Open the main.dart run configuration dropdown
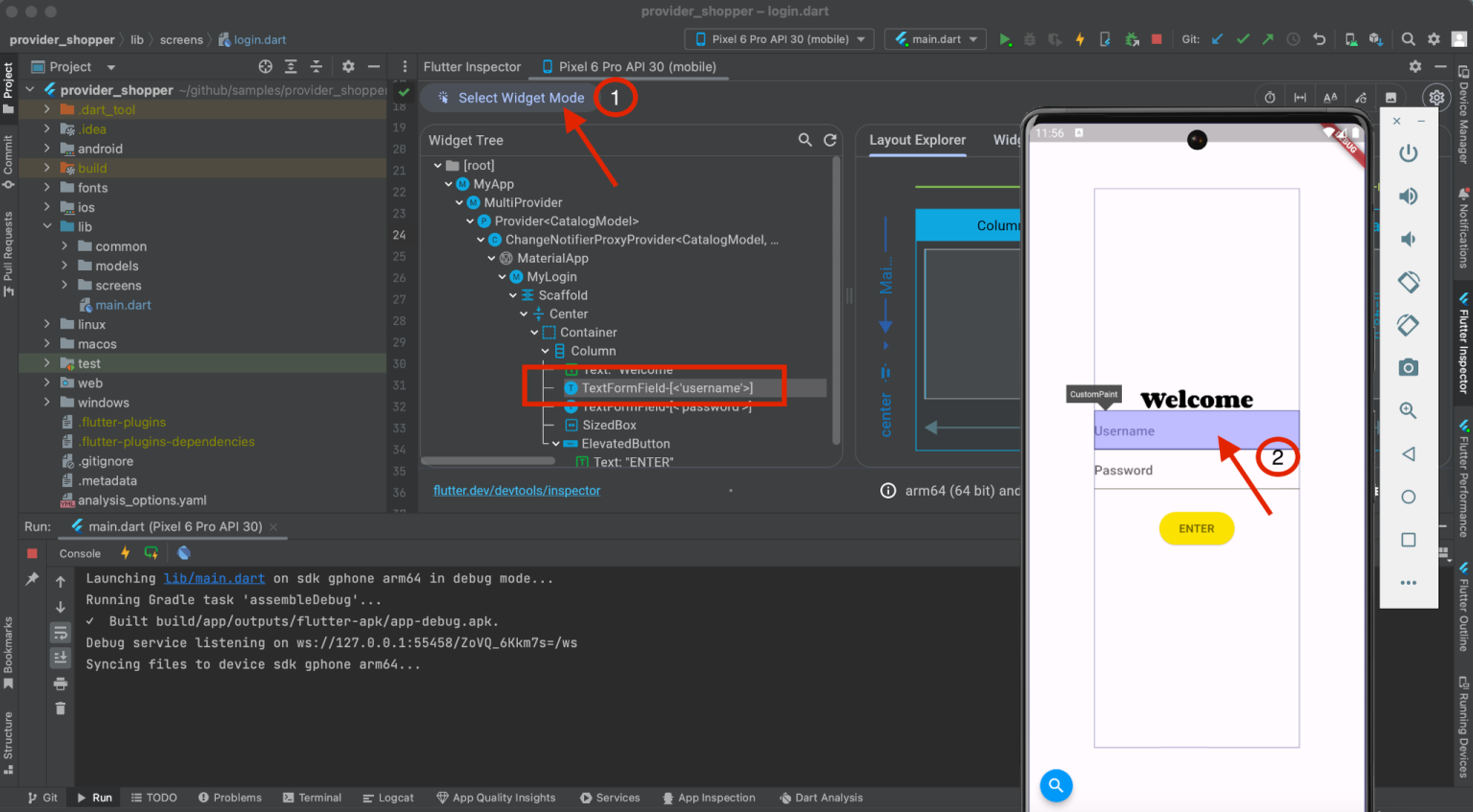1473x812 pixels. point(935,39)
